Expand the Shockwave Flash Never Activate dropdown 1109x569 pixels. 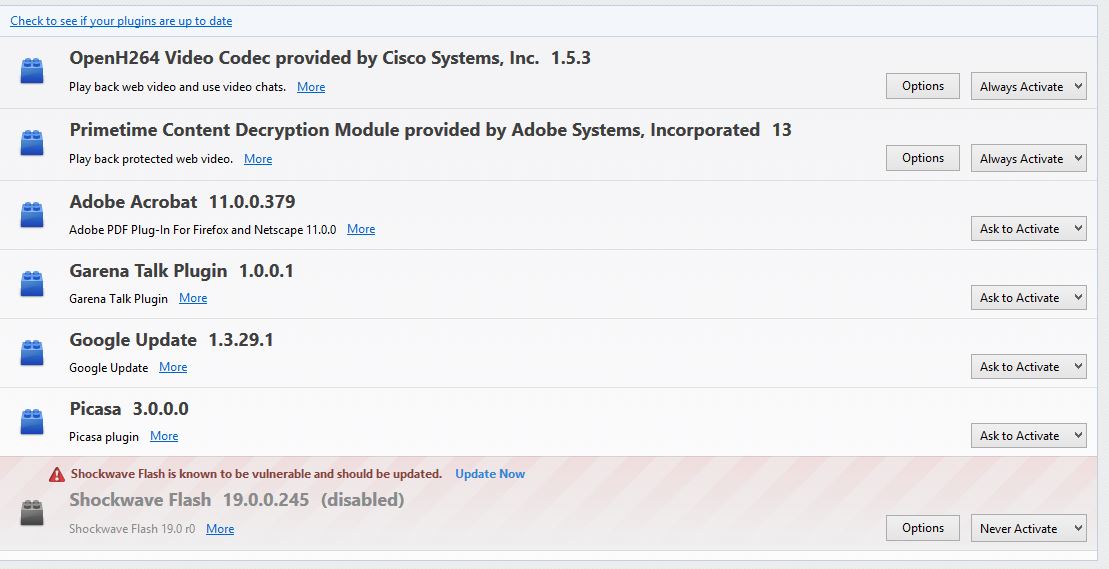coord(1028,528)
